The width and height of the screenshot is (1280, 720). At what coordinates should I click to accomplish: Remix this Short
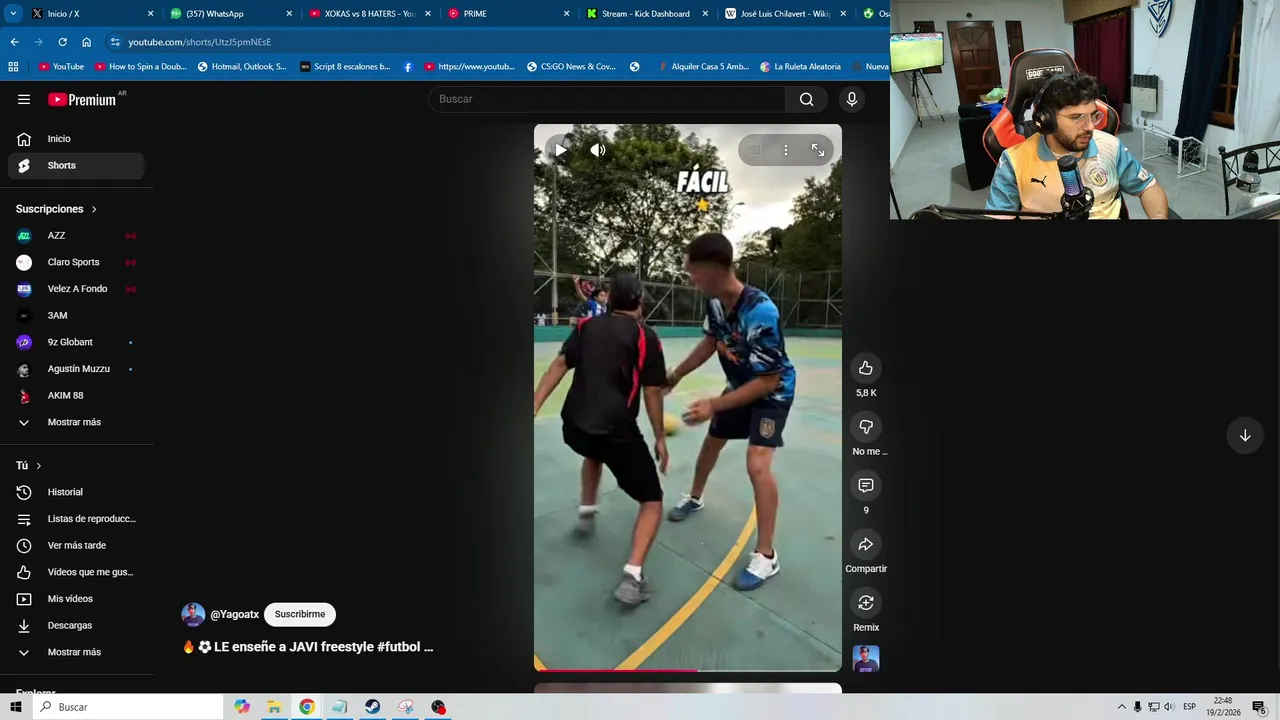pos(866,603)
